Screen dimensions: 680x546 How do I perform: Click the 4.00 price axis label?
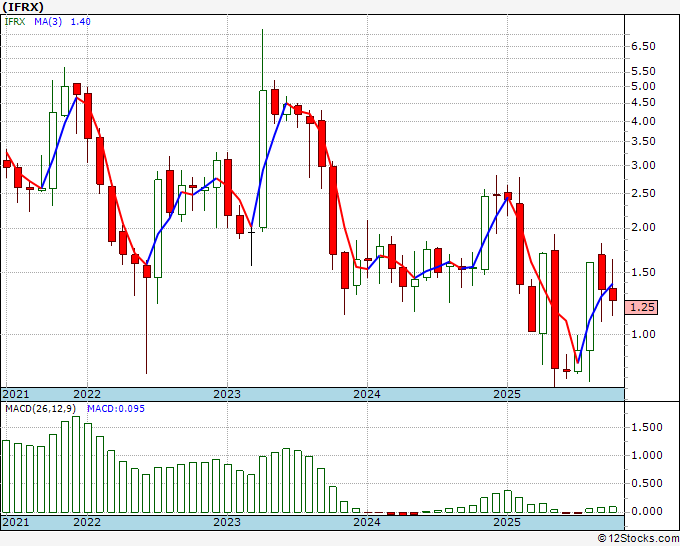point(643,121)
